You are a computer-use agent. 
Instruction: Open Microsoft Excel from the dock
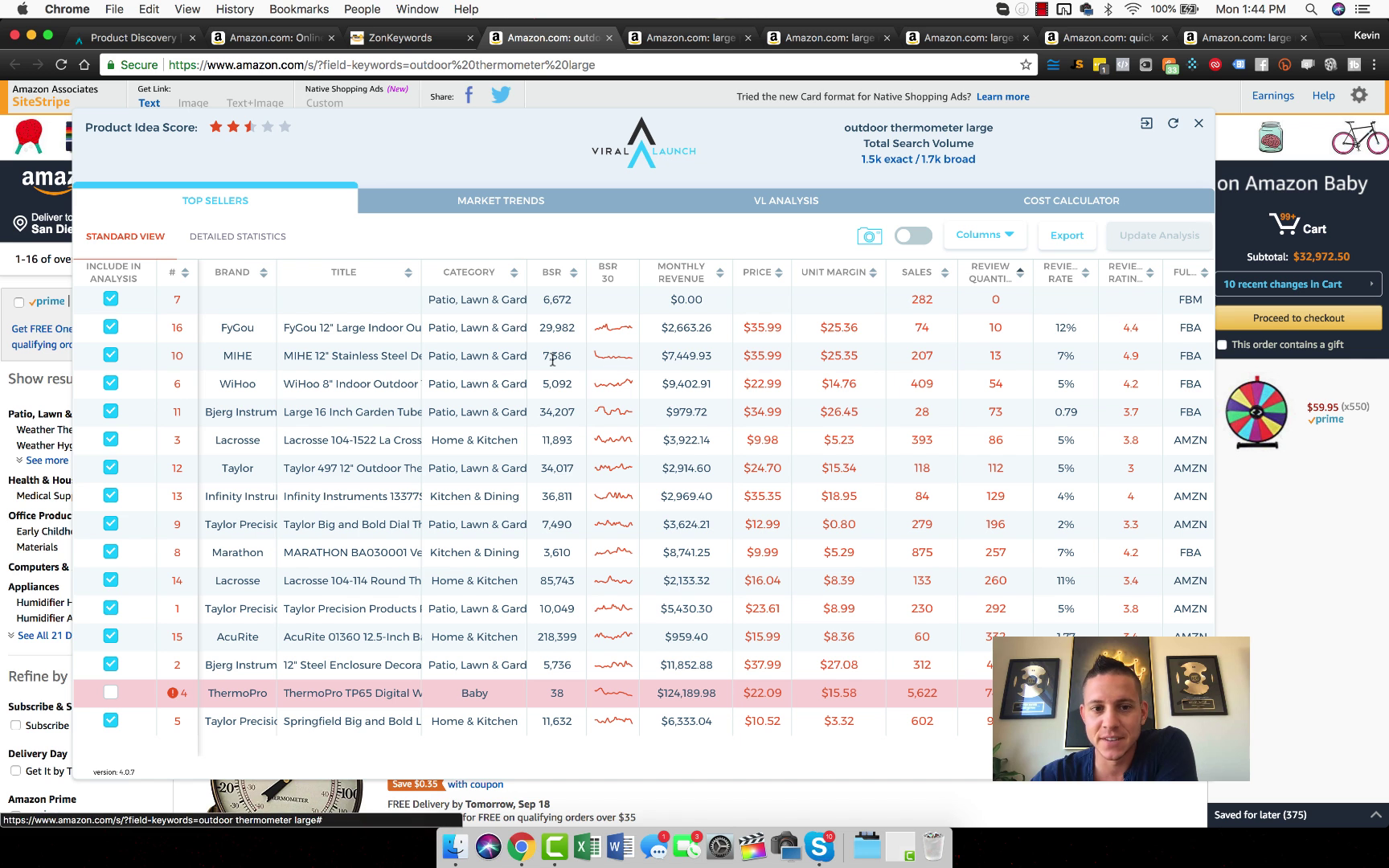[588, 847]
